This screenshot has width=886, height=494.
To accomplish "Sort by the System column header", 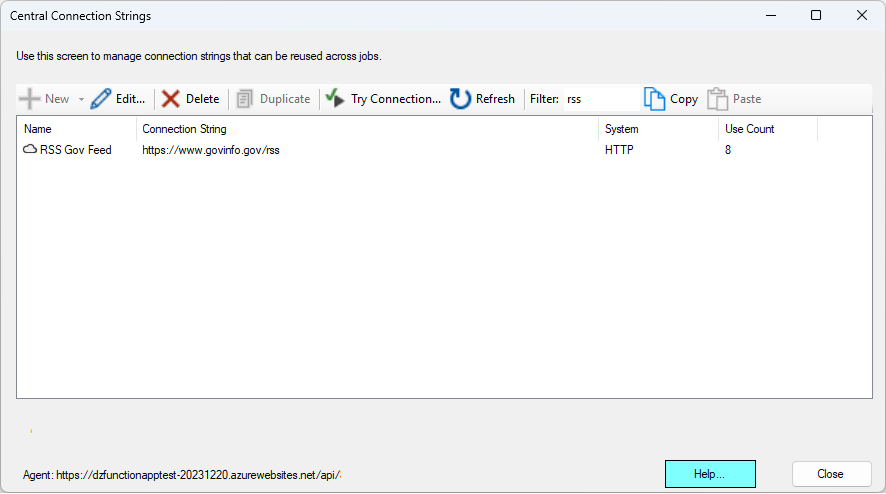I will [x=658, y=129].
